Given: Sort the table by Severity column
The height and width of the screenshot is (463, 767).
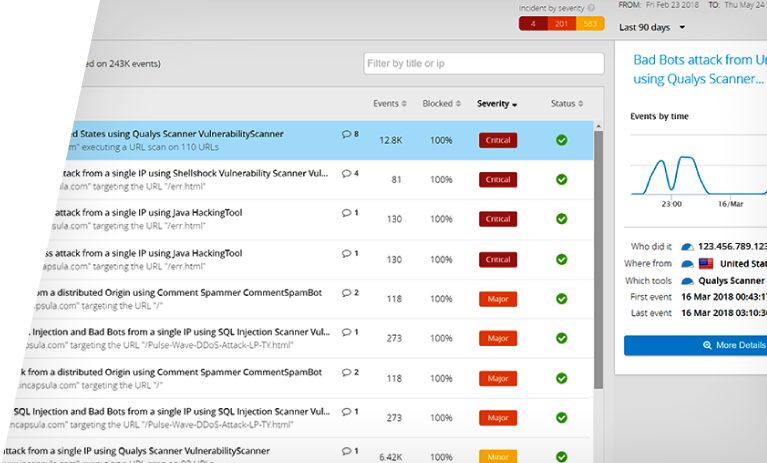Looking at the screenshot, I should tap(497, 104).
